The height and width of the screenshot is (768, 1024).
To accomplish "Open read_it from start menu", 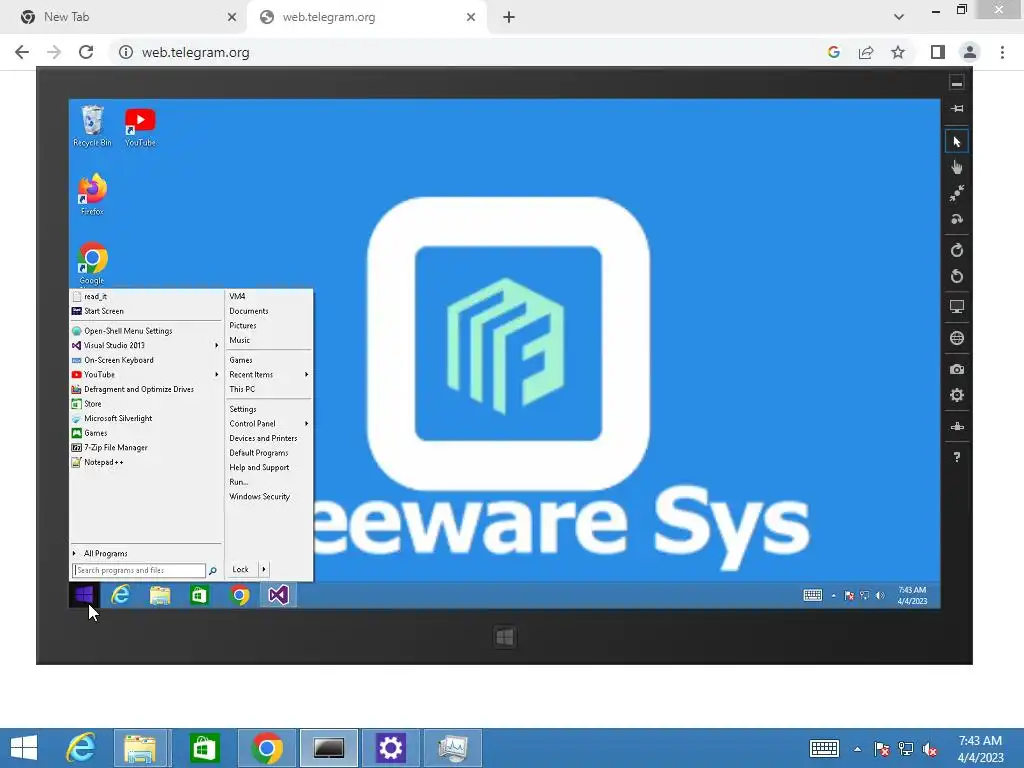I will pyautogui.click(x=95, y=296).
